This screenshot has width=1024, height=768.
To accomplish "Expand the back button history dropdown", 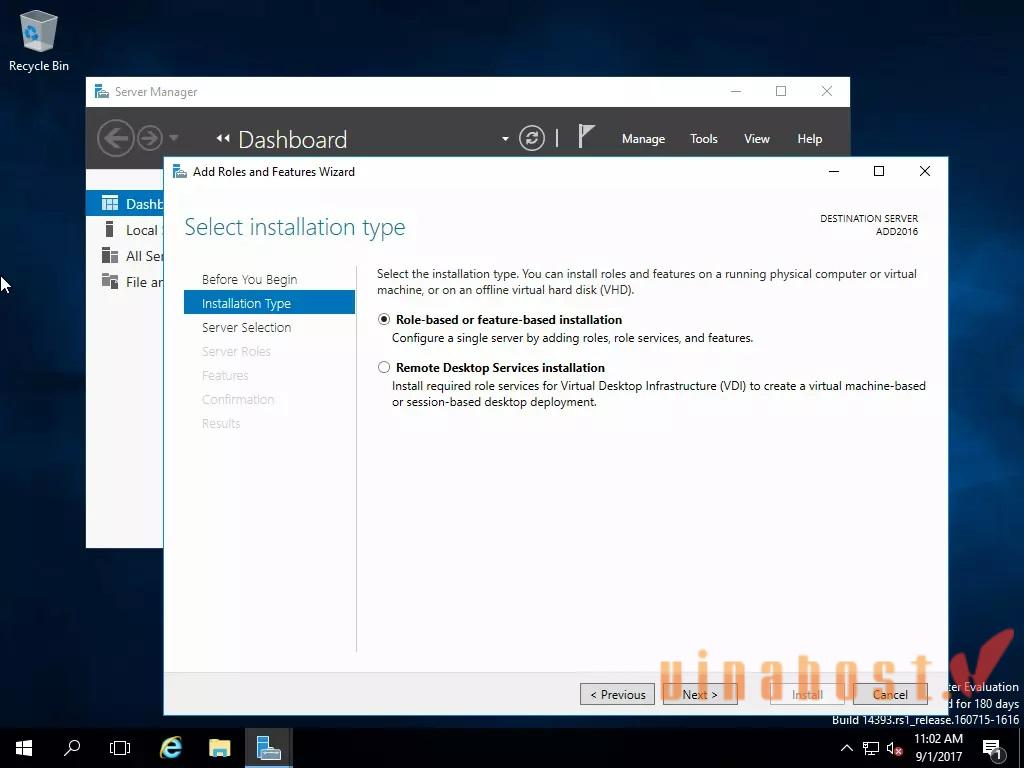I will point(174,141).
